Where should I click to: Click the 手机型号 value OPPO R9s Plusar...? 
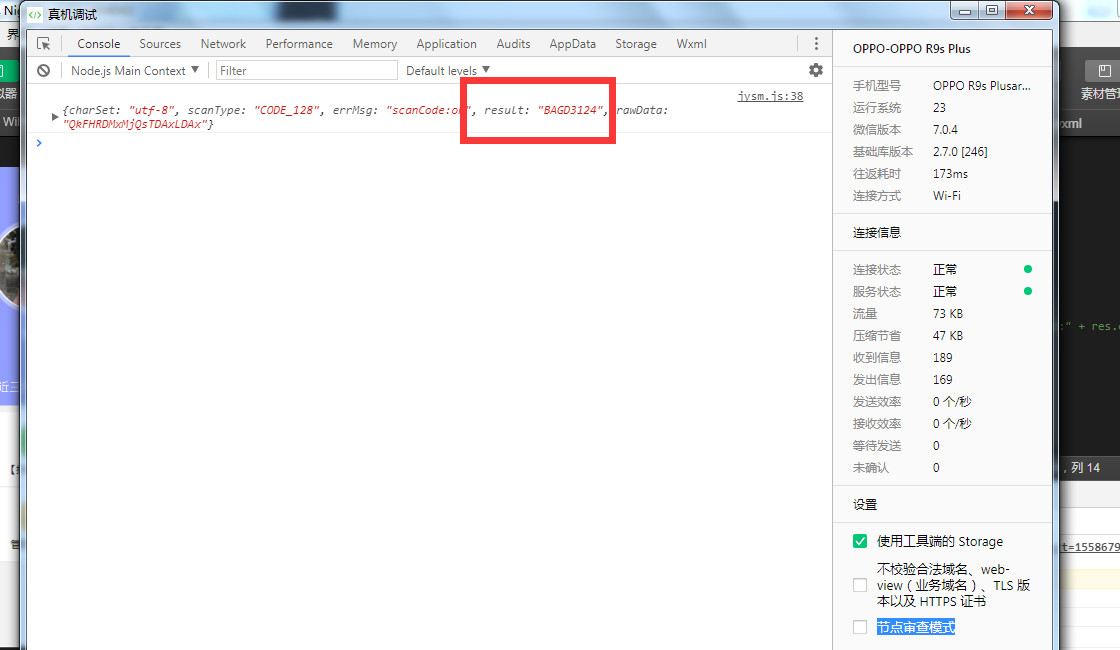[x=981, y=86]
